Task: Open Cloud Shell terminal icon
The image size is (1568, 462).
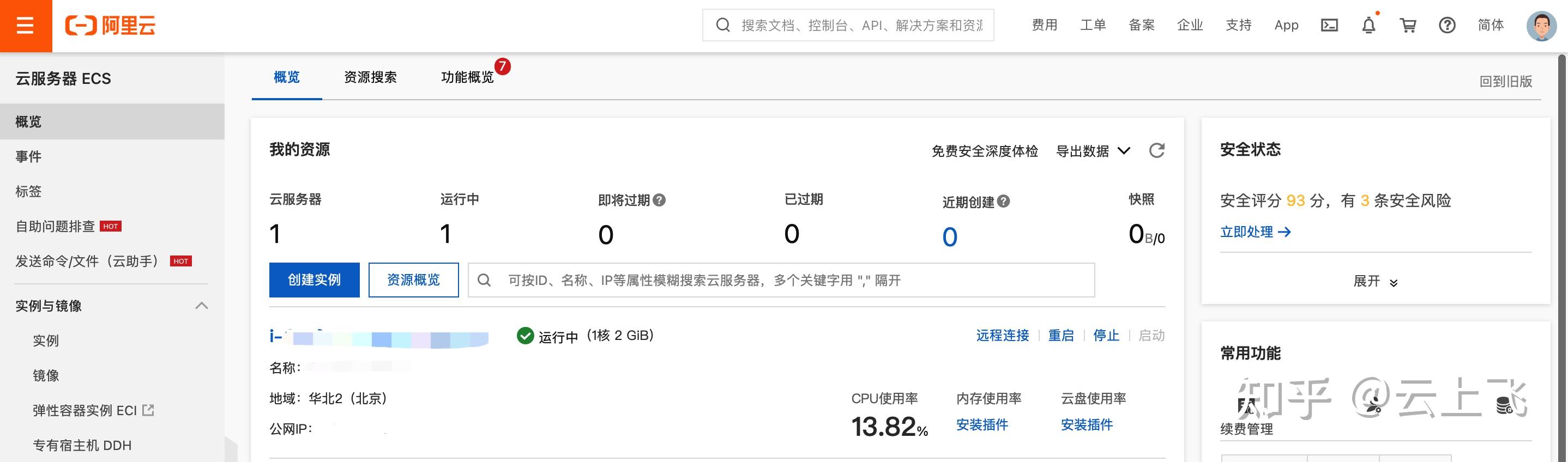Action: pyautogui.click(x=1329, y=26)
